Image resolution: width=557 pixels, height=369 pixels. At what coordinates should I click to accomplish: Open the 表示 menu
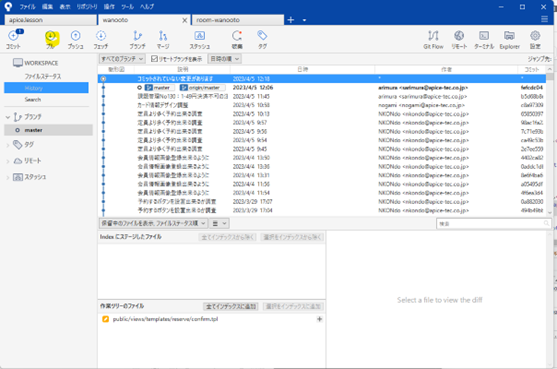pos(65,6)
